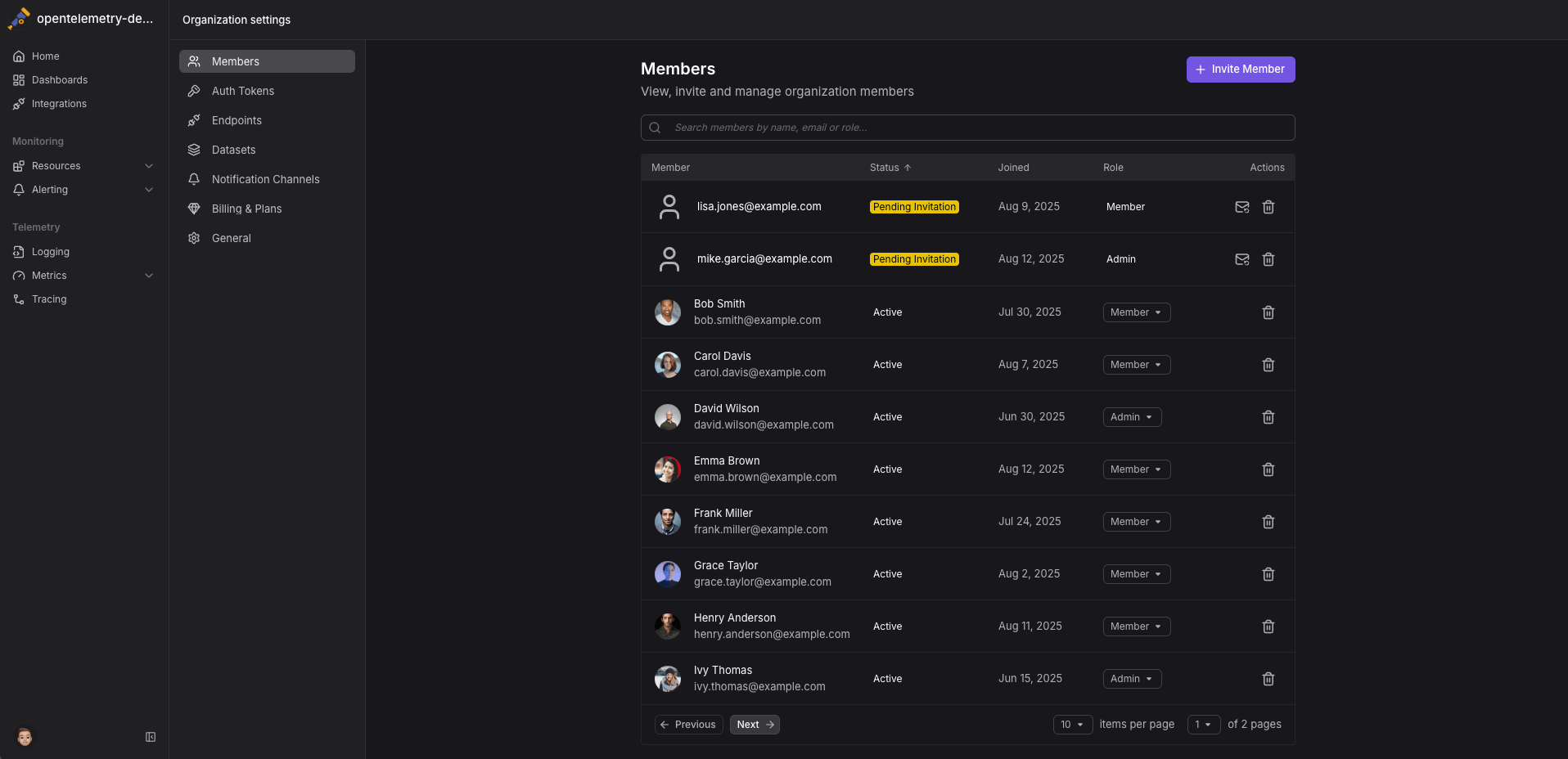Delete mike.garcia@example.com pending invitation
This screenshot has height=759, width=1568.
pyautogui.click(x=1268, y=259)
